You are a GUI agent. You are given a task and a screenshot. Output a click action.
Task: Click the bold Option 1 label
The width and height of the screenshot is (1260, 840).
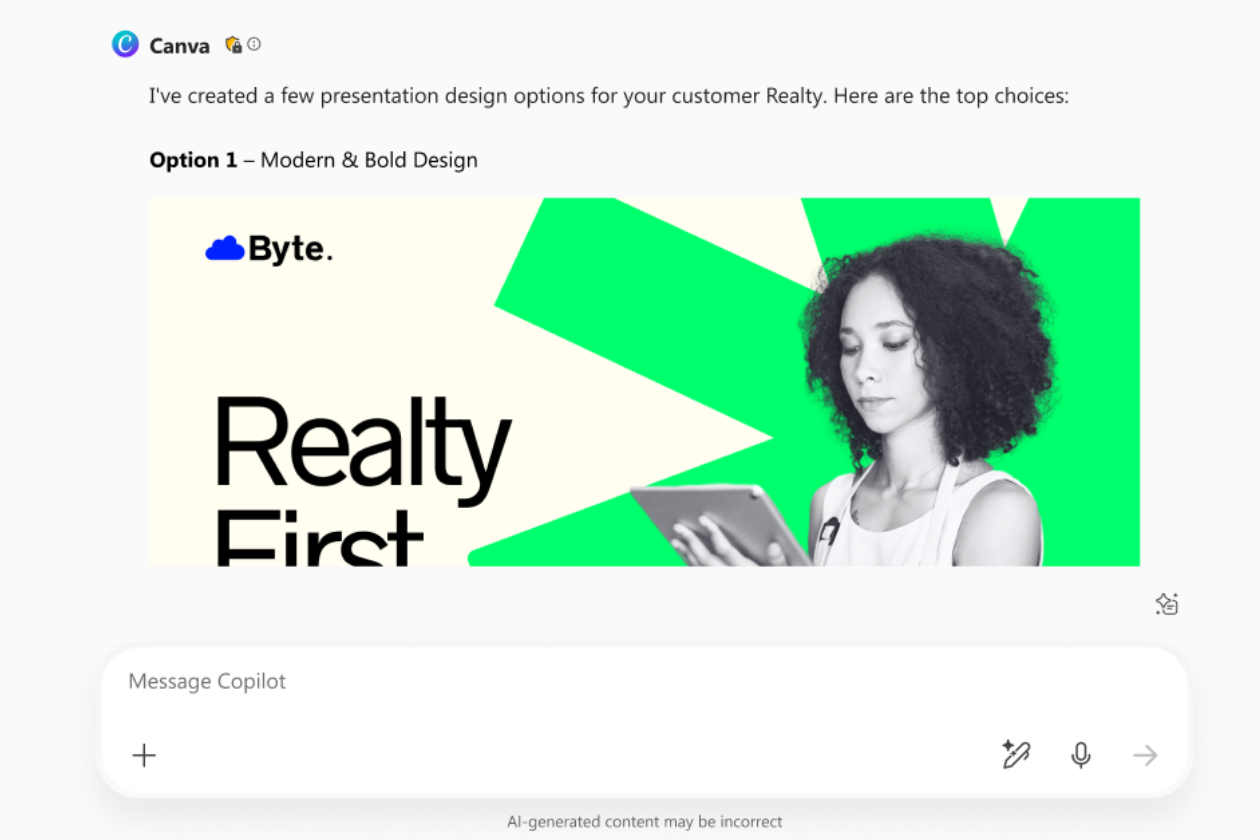click(x=194, y=160)
